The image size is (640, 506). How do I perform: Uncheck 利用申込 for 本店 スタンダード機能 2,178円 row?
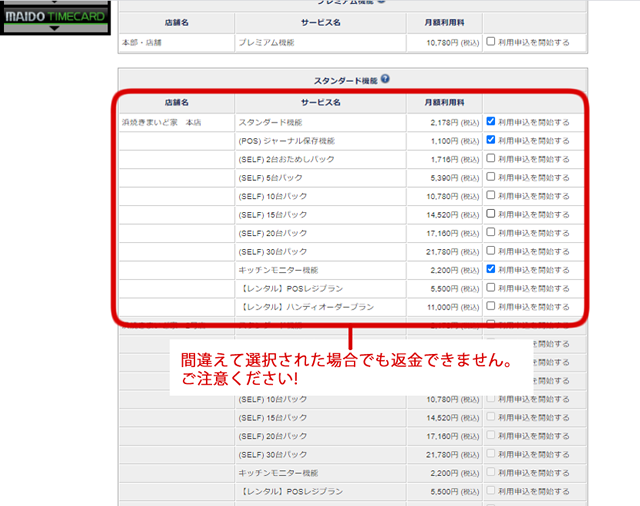[491, 122]
